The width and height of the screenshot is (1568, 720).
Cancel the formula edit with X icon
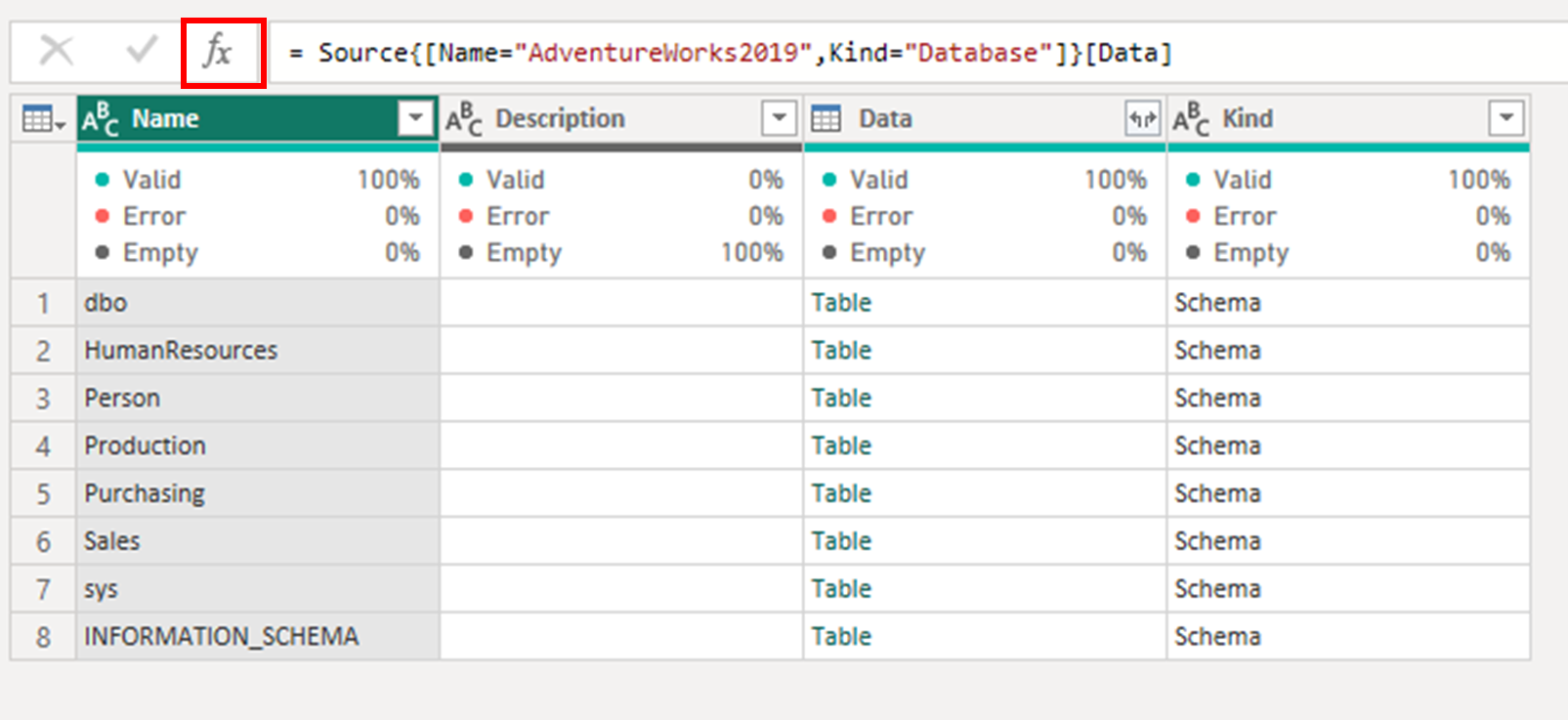[57, 49]
